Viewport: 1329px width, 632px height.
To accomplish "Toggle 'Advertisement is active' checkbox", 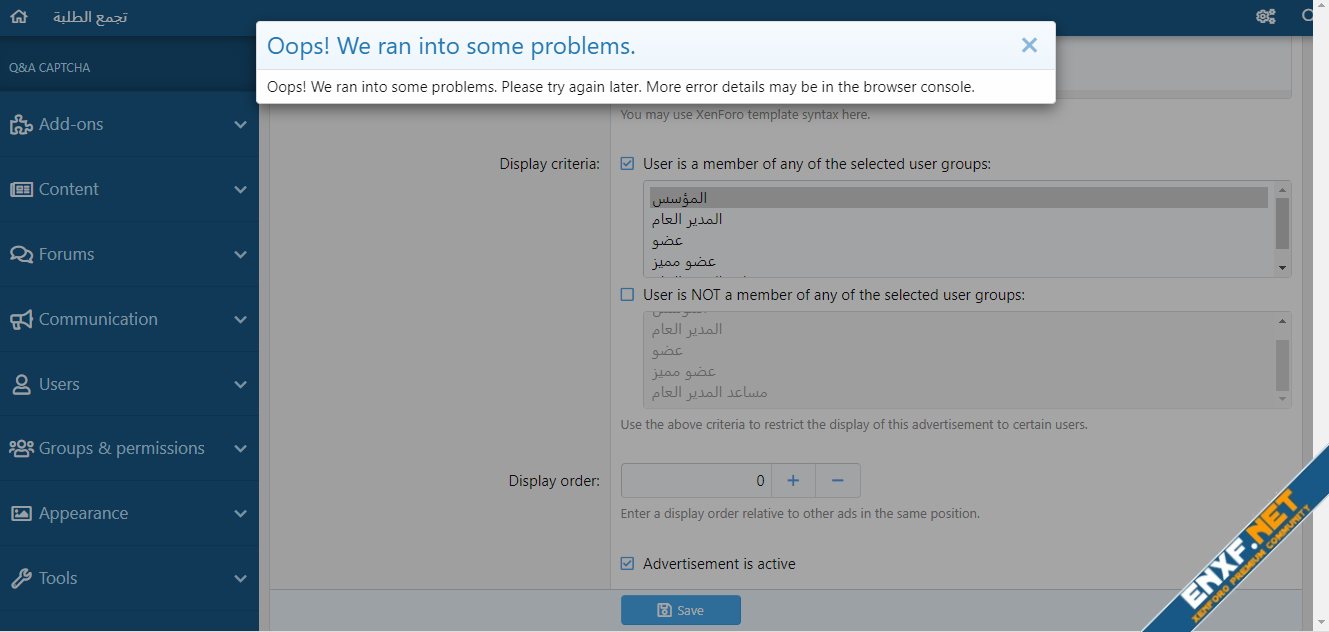I will tap(627, 564).
